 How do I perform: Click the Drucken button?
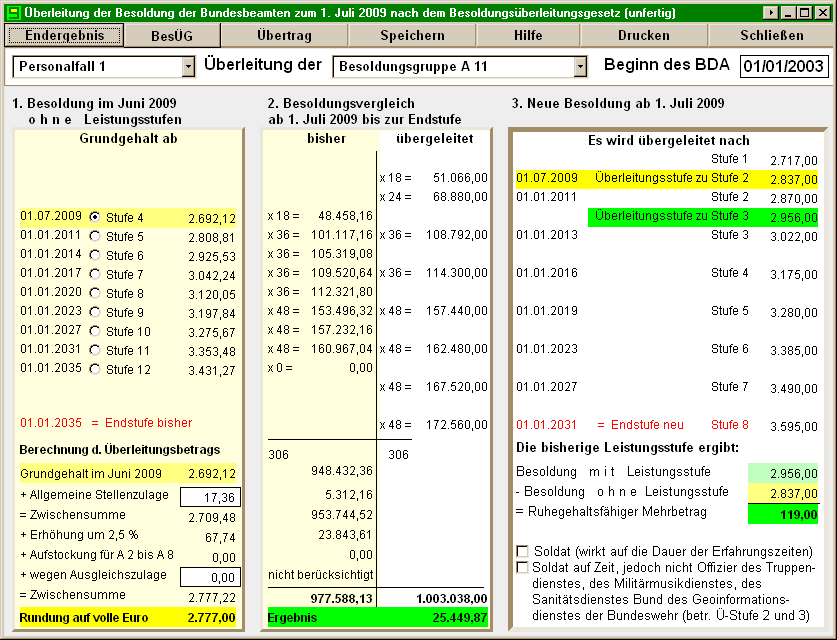point(644,35)
